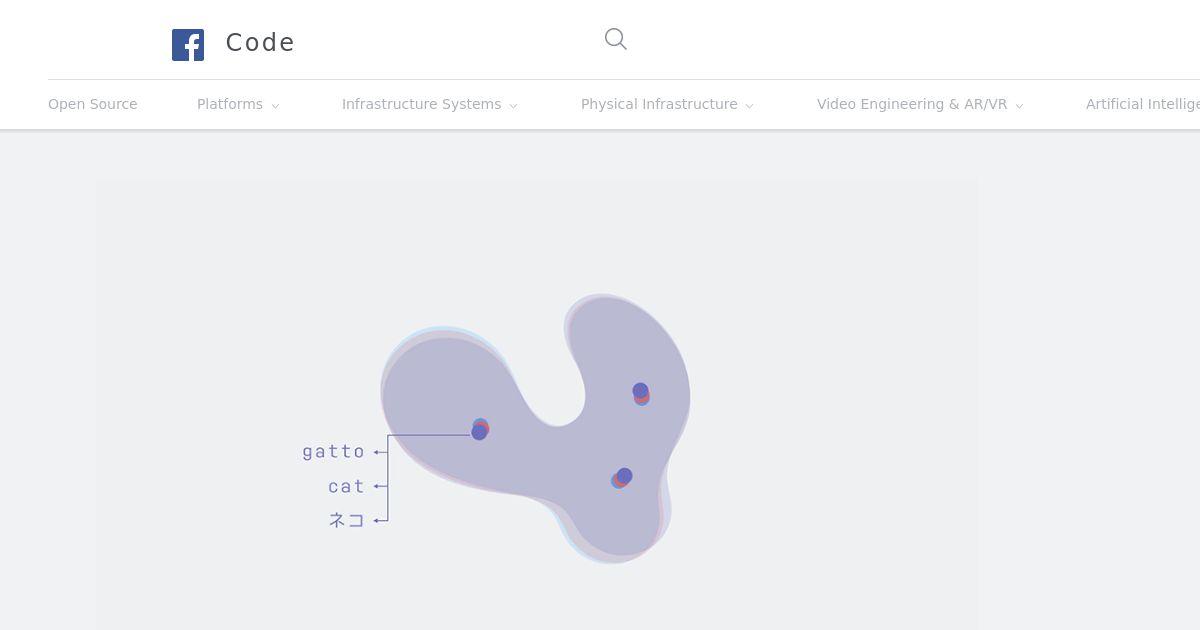Open search with the magnifier icon
The image size is (1200, 630).
(616, 39)
